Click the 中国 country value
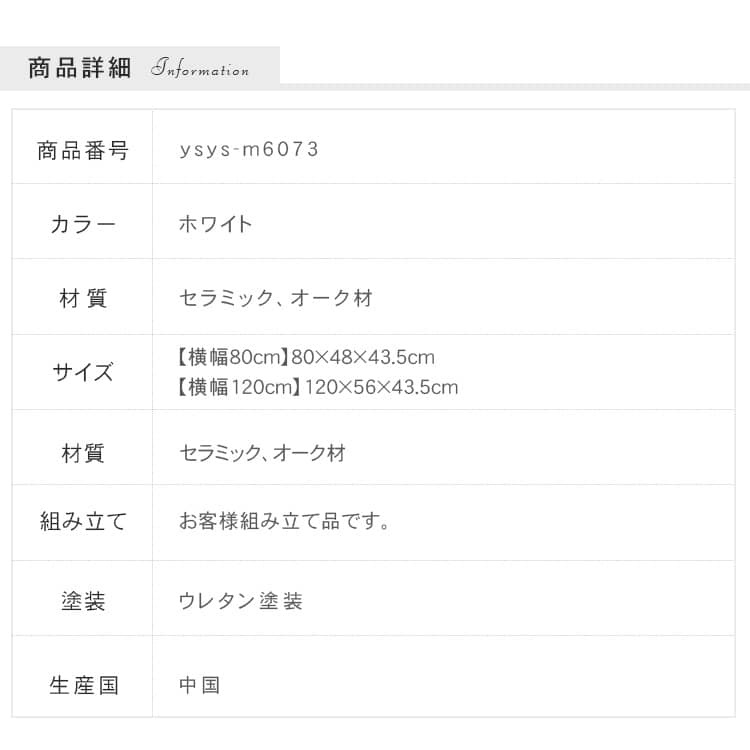Viewport: 750px width, 750px height. [x=199, y=685]
